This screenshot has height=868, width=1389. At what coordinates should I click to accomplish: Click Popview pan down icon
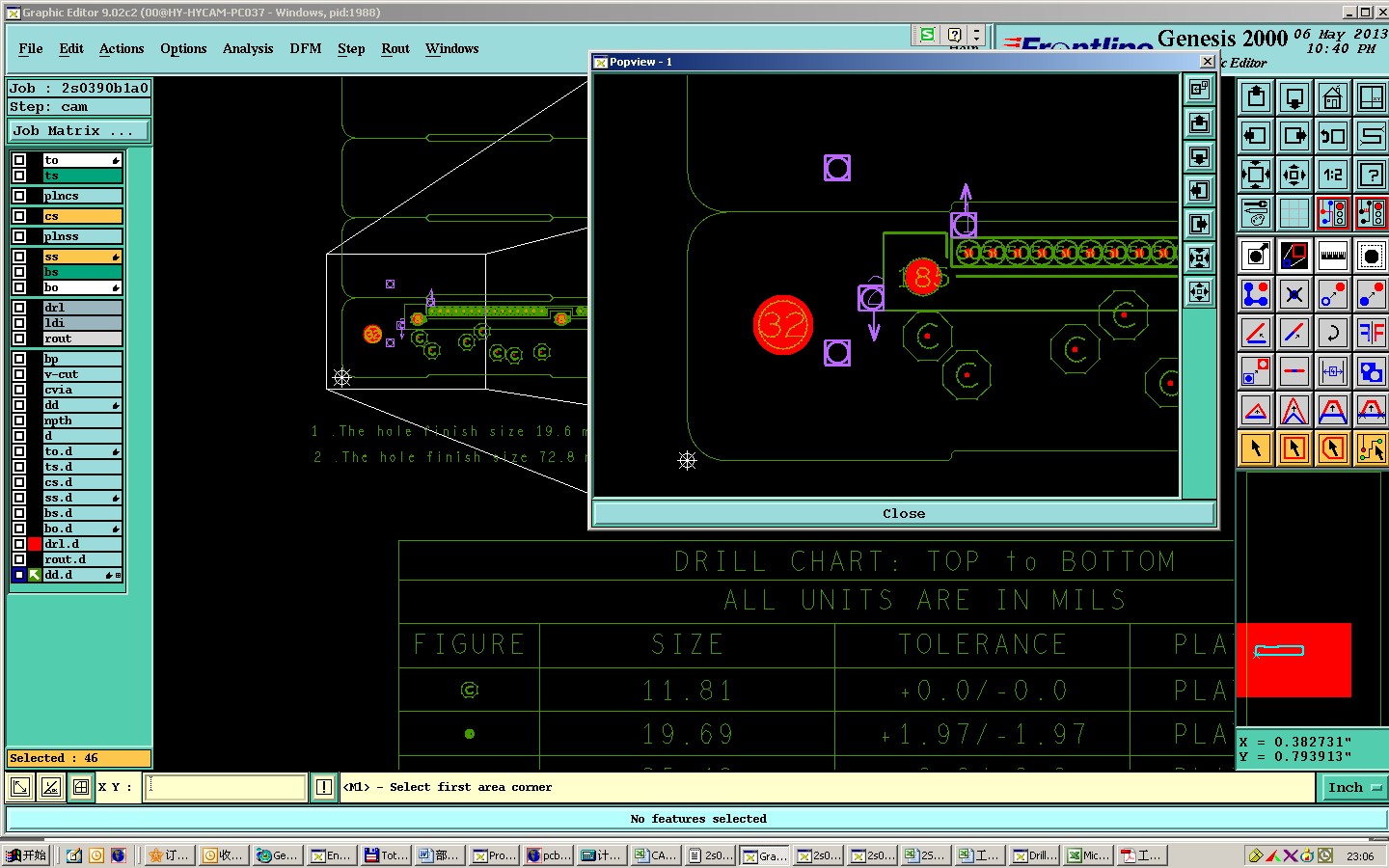point(1199,156)
